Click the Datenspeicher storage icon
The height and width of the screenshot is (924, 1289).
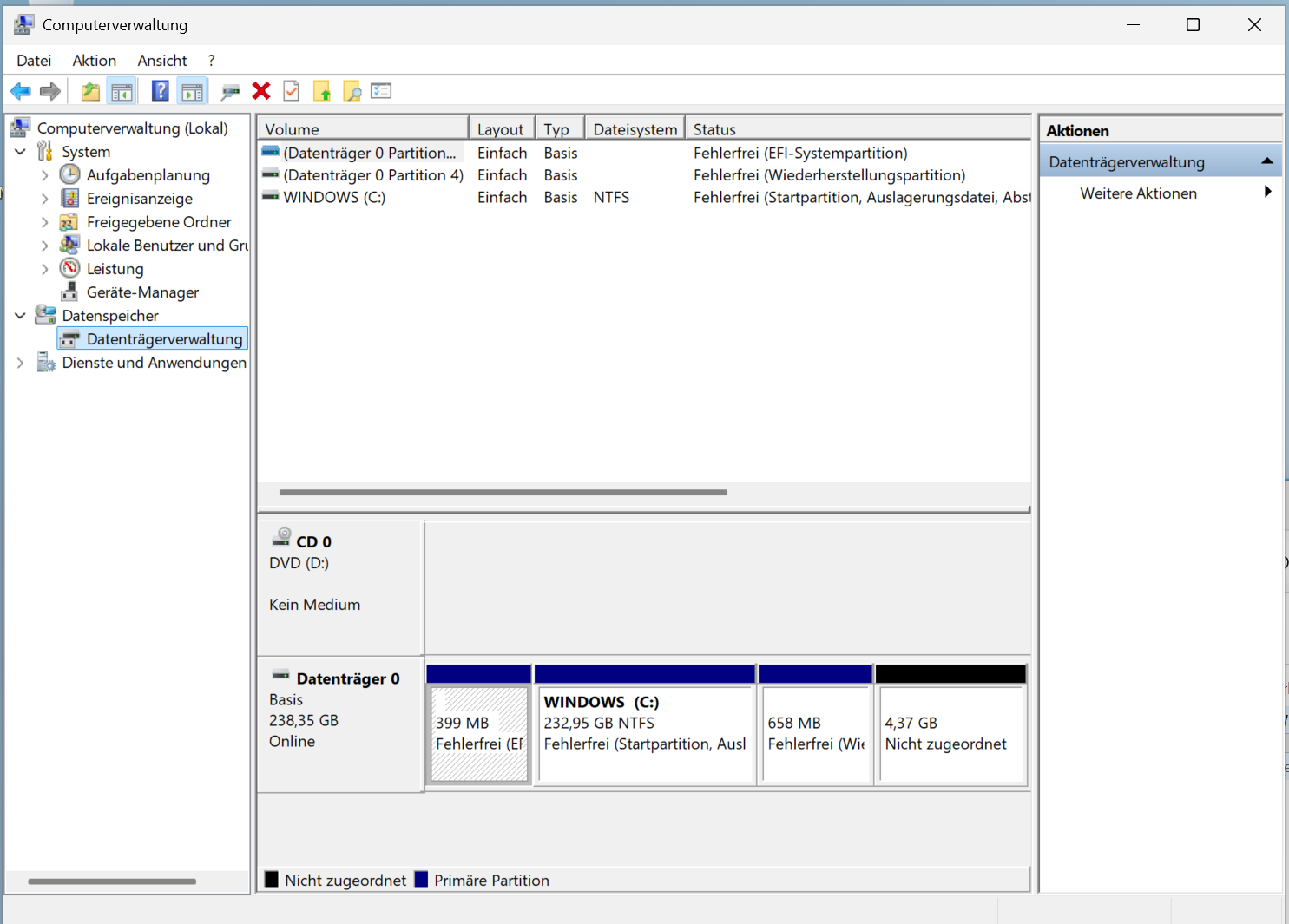click(x=45, y=315)
